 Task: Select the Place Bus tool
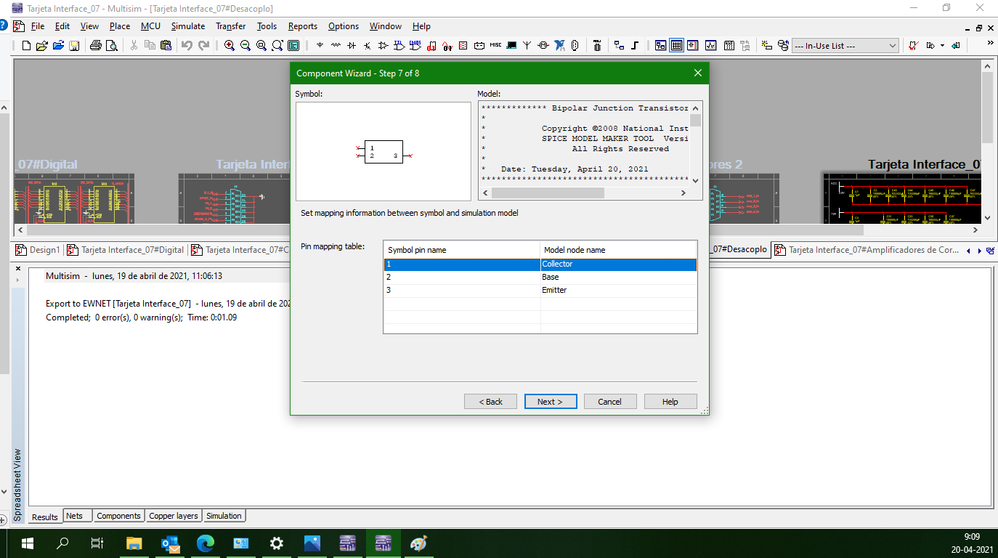click(x=635, y=46)
